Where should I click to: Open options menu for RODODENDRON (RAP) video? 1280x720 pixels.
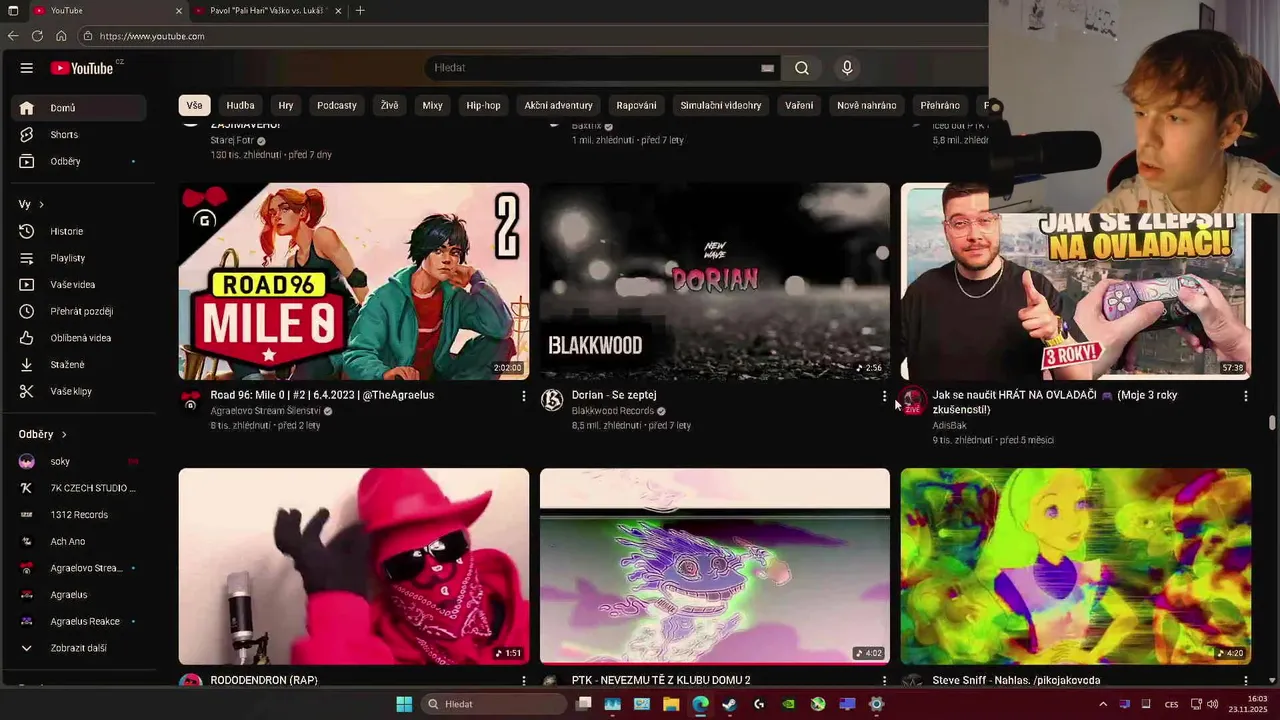(x=523, y=680)
